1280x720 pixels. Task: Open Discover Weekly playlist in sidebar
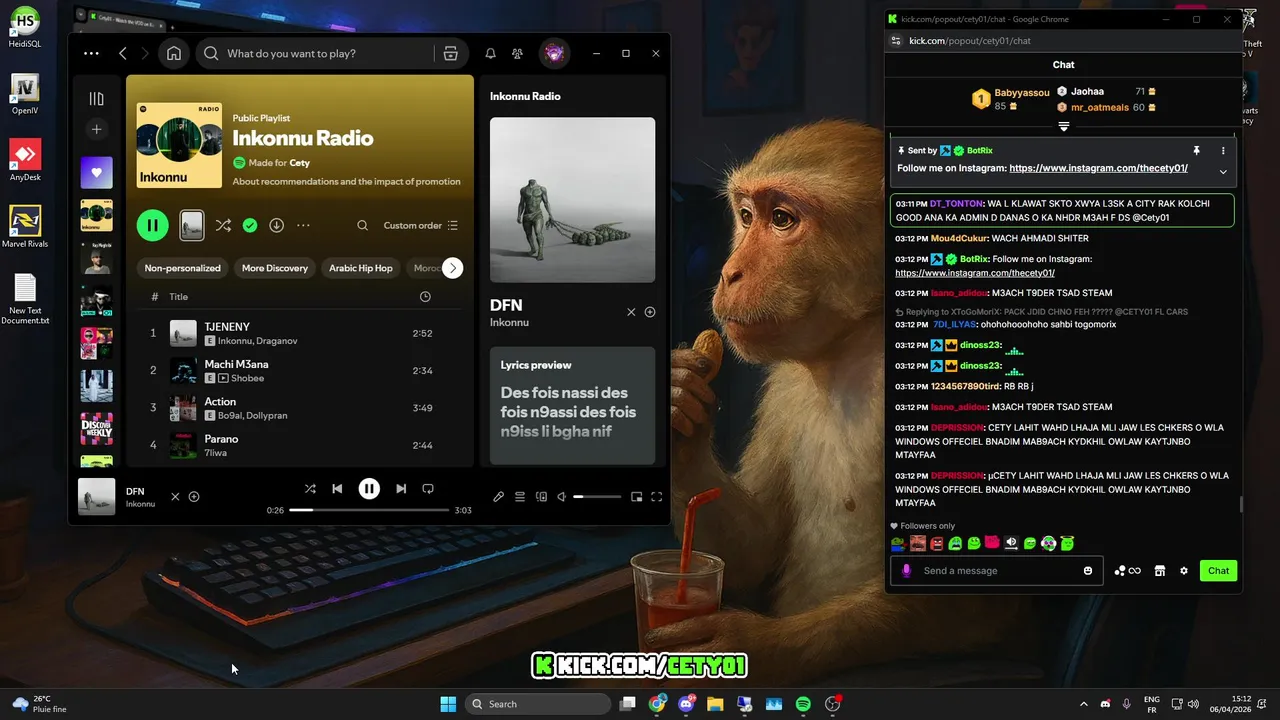tap(96, 429)
